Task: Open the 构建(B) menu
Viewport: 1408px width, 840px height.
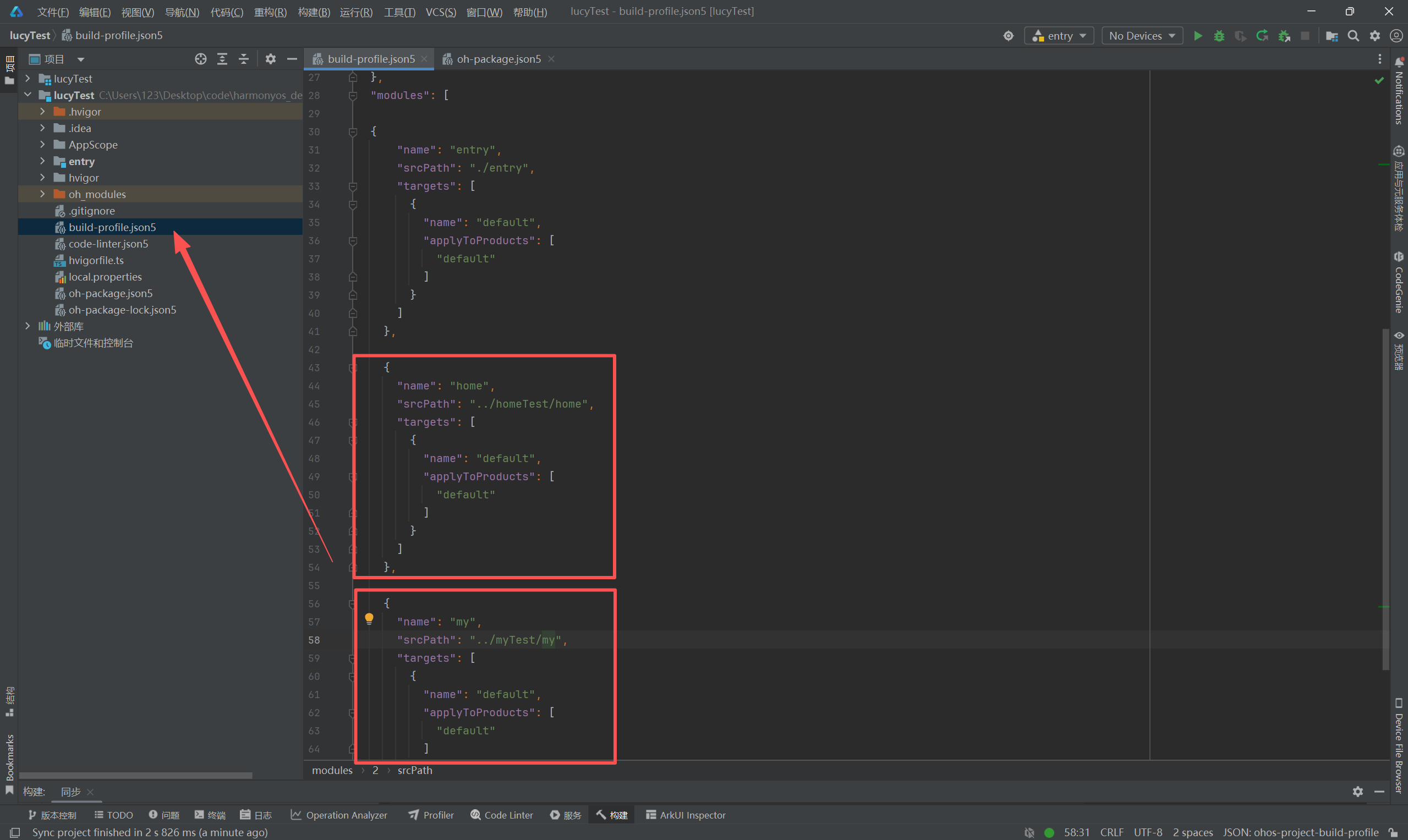Action: [313, 12]
